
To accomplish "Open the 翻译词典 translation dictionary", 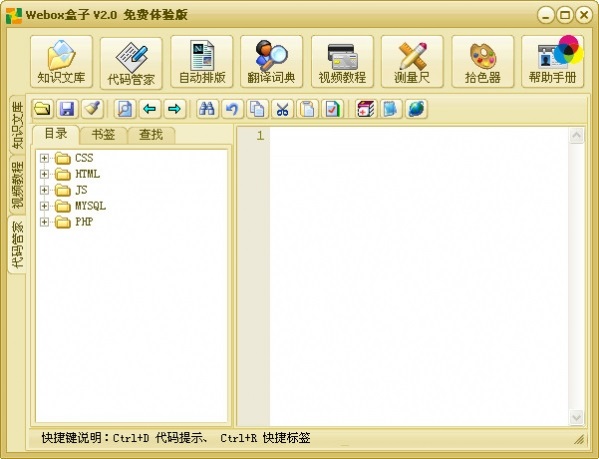I will [272, 62].
